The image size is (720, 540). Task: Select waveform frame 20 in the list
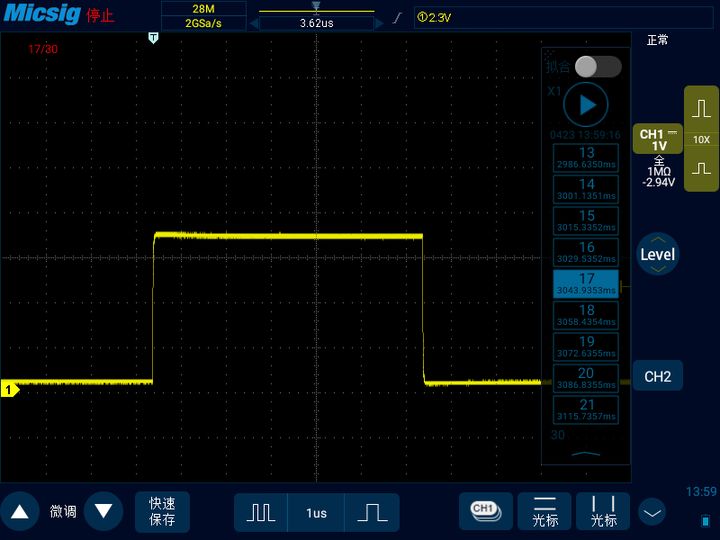[x=586, y=377]
